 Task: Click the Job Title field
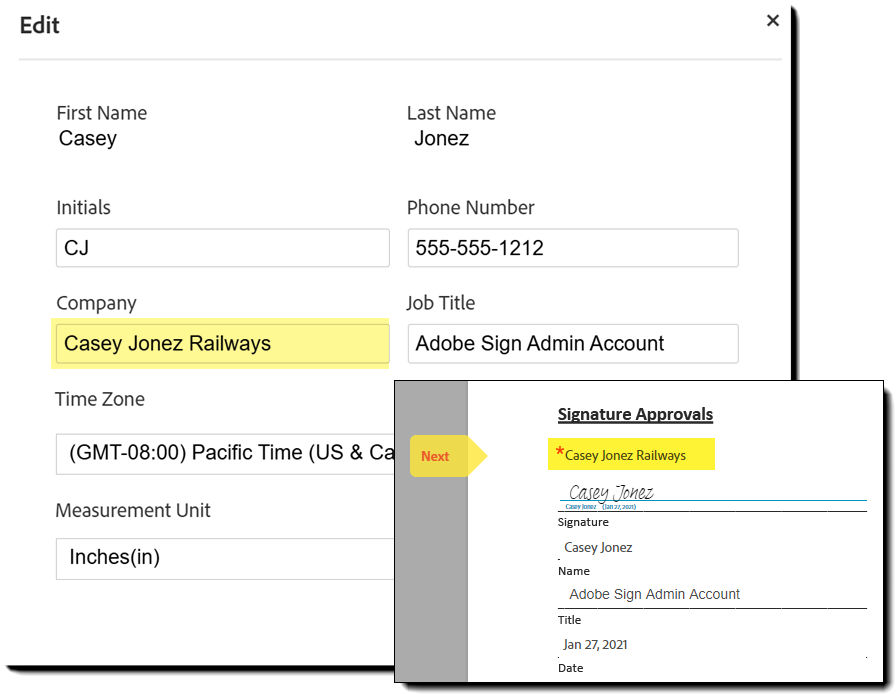pyautogui.click(x=572, y=343)
